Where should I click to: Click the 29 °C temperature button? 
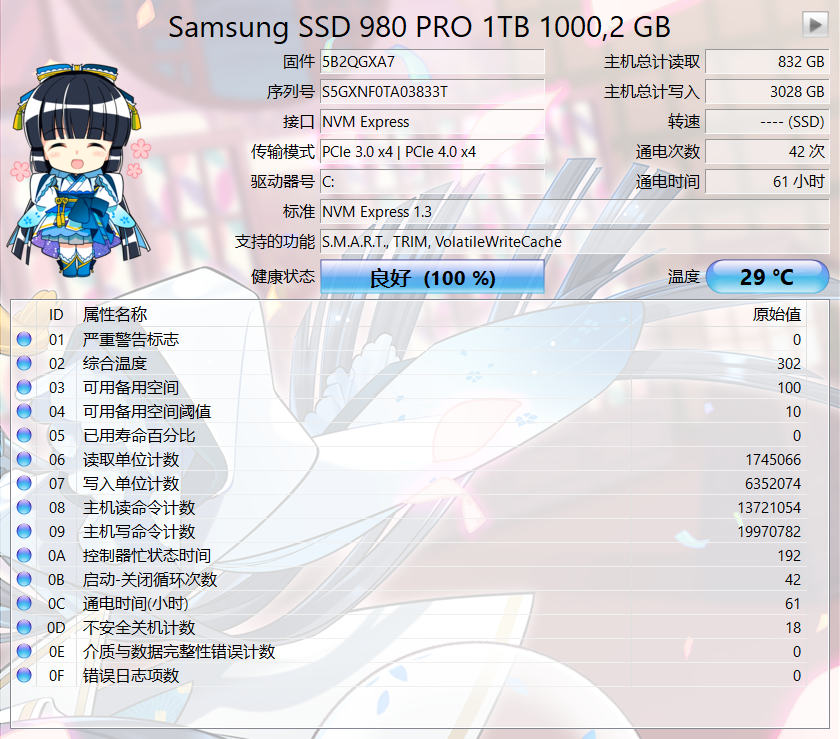[767, 277]
